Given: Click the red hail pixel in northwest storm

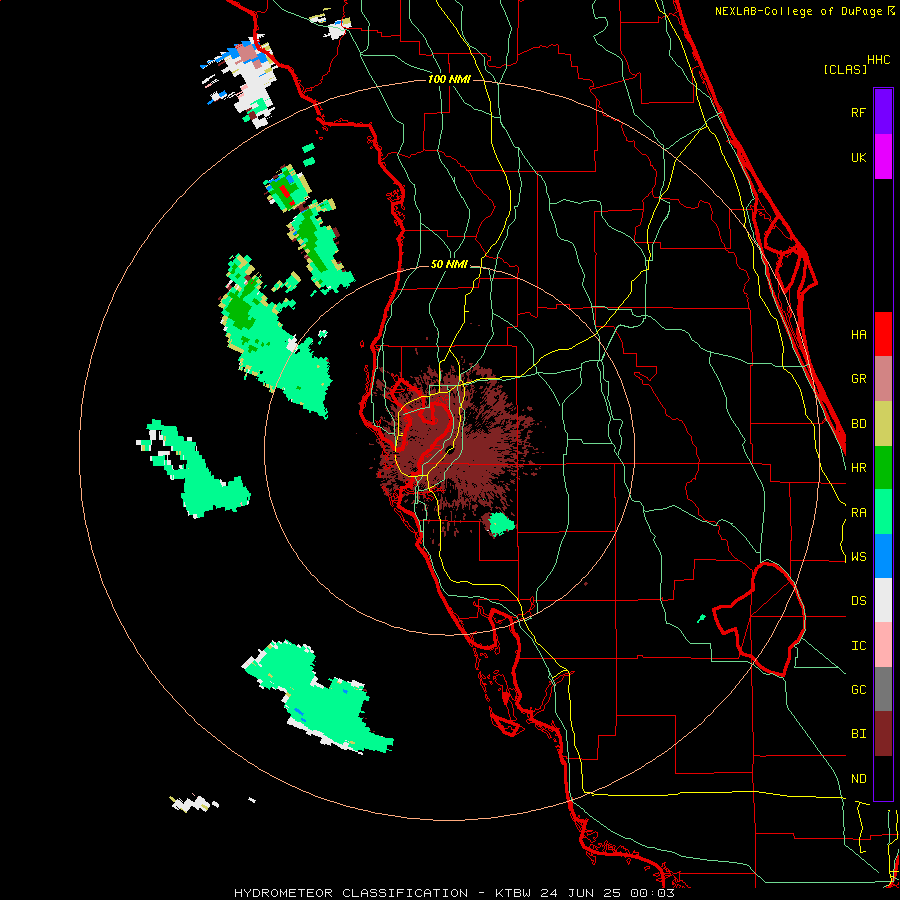Looking at the screenshot, I should (285, 192).
